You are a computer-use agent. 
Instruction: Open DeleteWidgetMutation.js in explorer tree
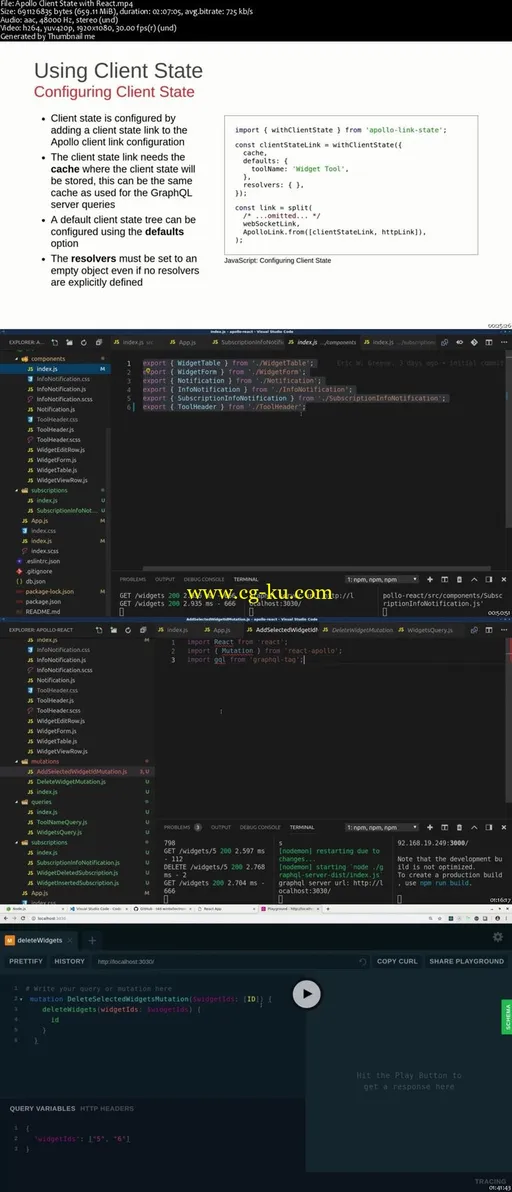[71, 781]
